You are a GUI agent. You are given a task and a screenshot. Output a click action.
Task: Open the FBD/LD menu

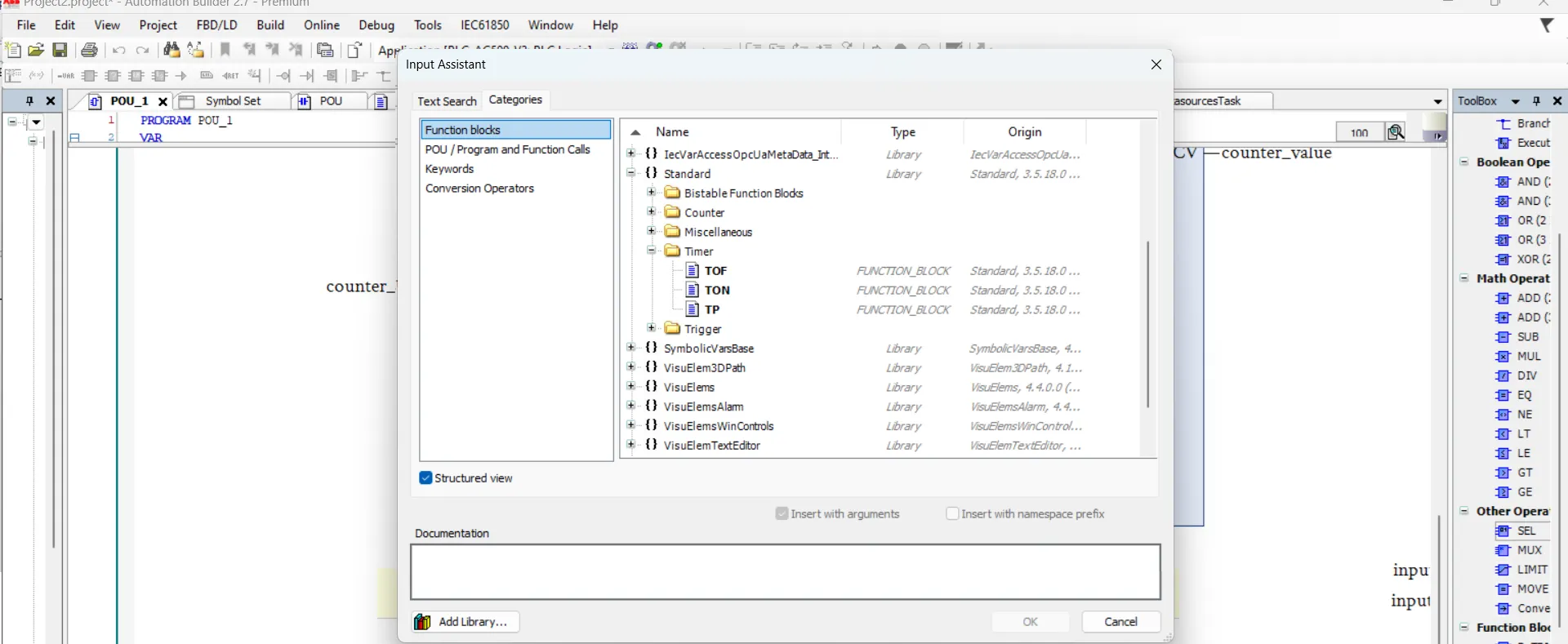216,25
